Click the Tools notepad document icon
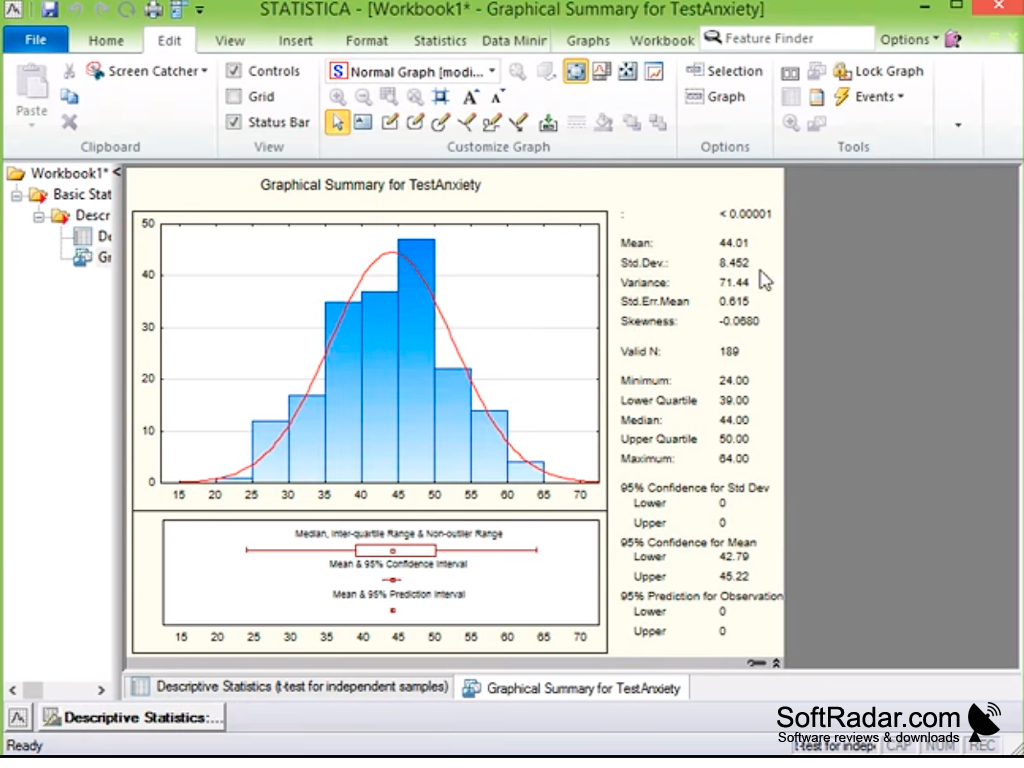Screen dimensions: 1024x768 pos(816,97)
